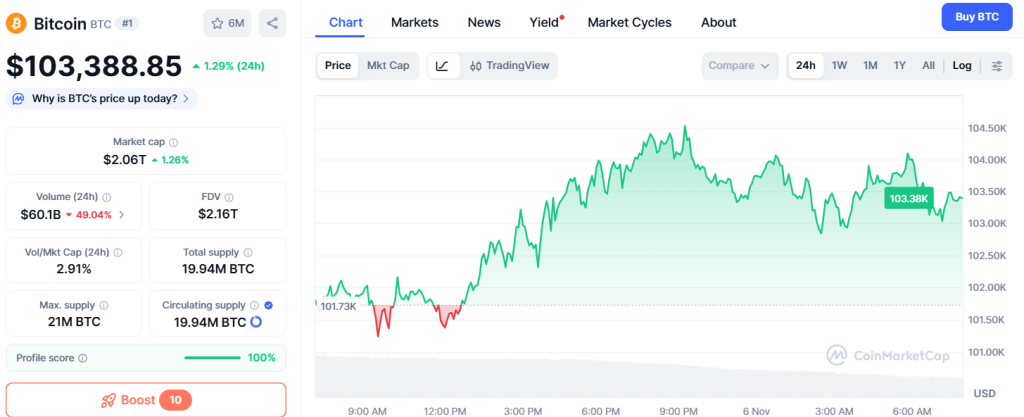Toggle the Log scale option
1024x417 pixels.
[x=962, y=66]
